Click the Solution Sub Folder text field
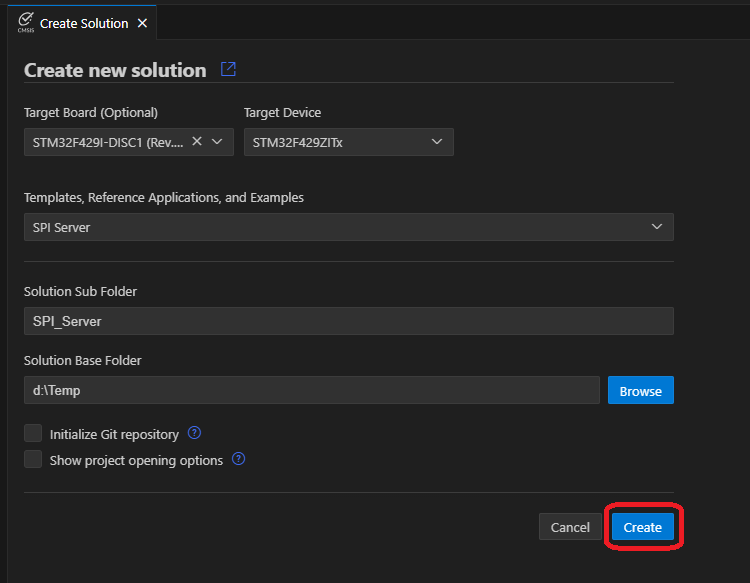The width and height of the screenshot is (750, 583). coord(348,321)
